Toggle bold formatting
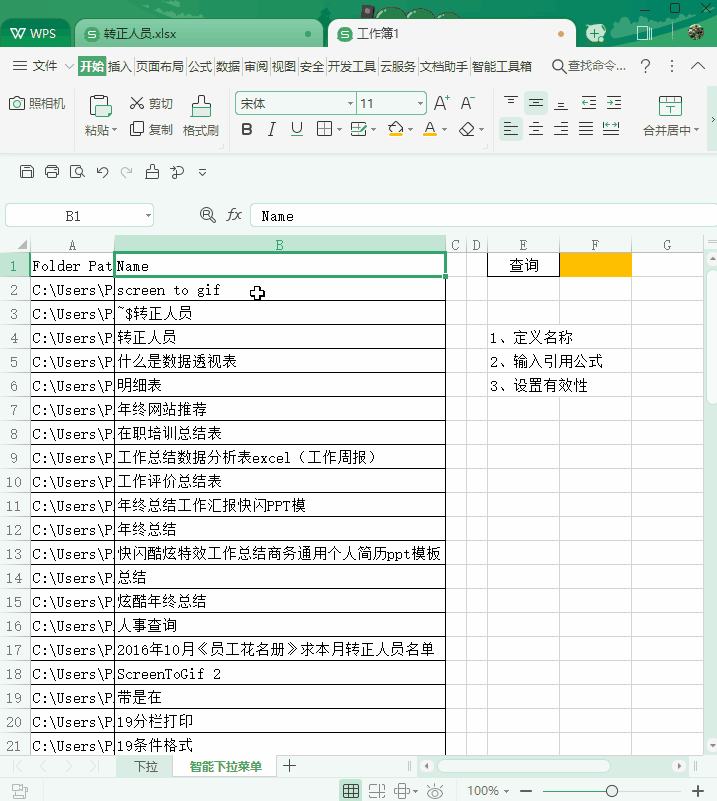 tap(247, 129)
